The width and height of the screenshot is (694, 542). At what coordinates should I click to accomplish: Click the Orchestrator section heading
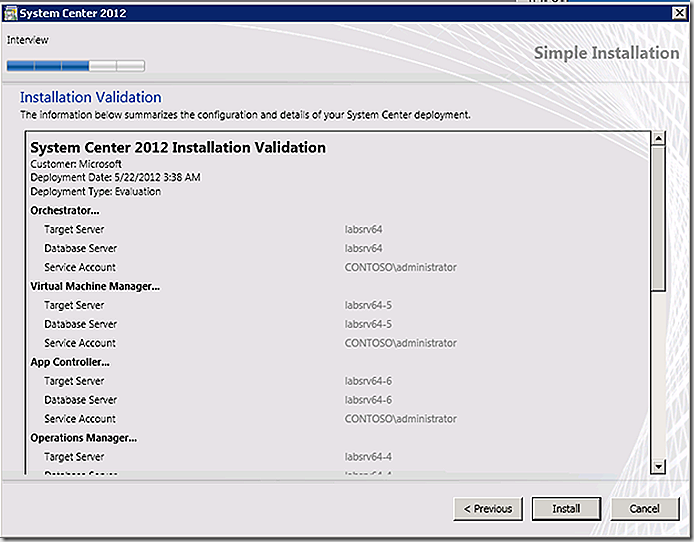(x=65, y=211)
